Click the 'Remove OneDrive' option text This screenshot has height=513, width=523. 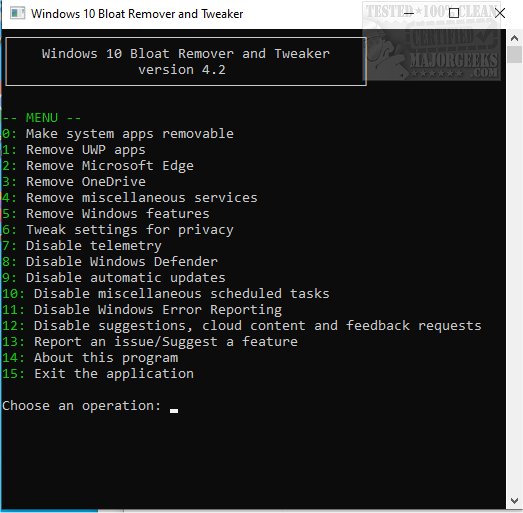click(x=86, y=182)
